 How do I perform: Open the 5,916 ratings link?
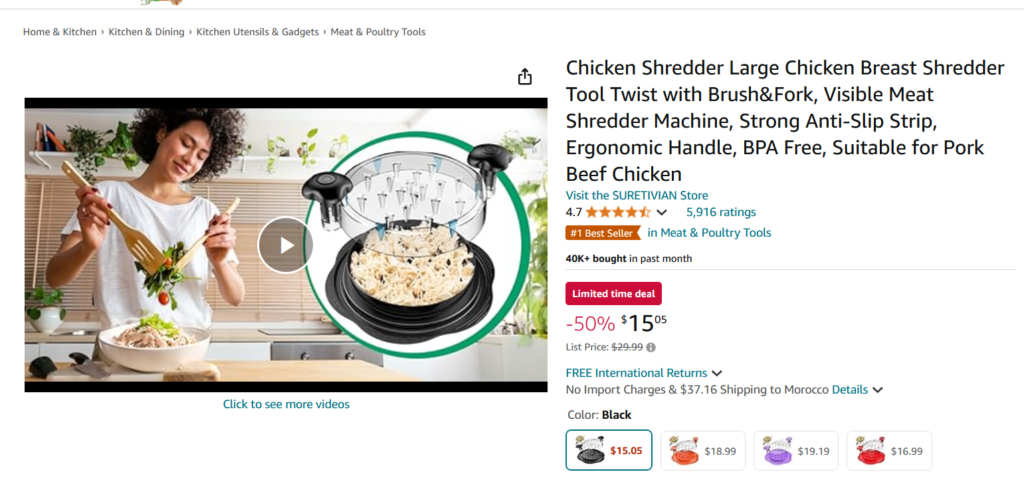coord(721,212)
